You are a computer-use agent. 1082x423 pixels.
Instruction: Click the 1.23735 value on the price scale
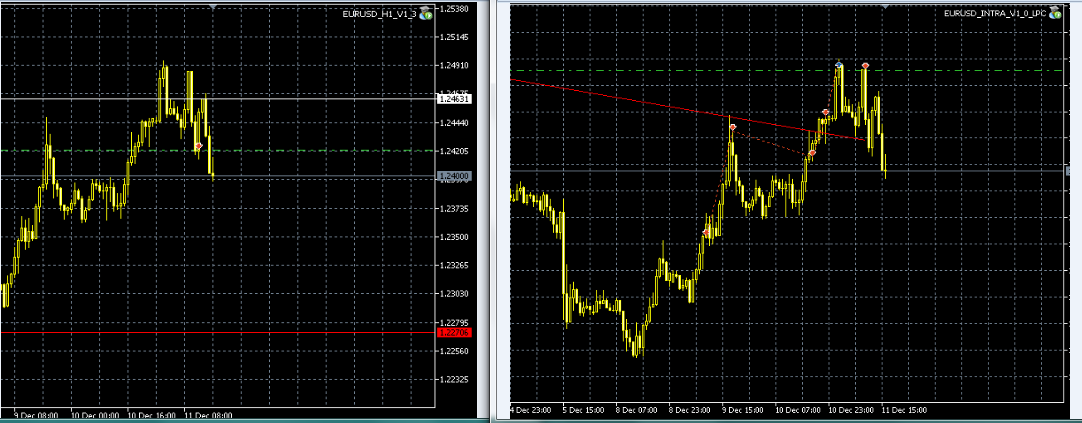tap(455, 208)
